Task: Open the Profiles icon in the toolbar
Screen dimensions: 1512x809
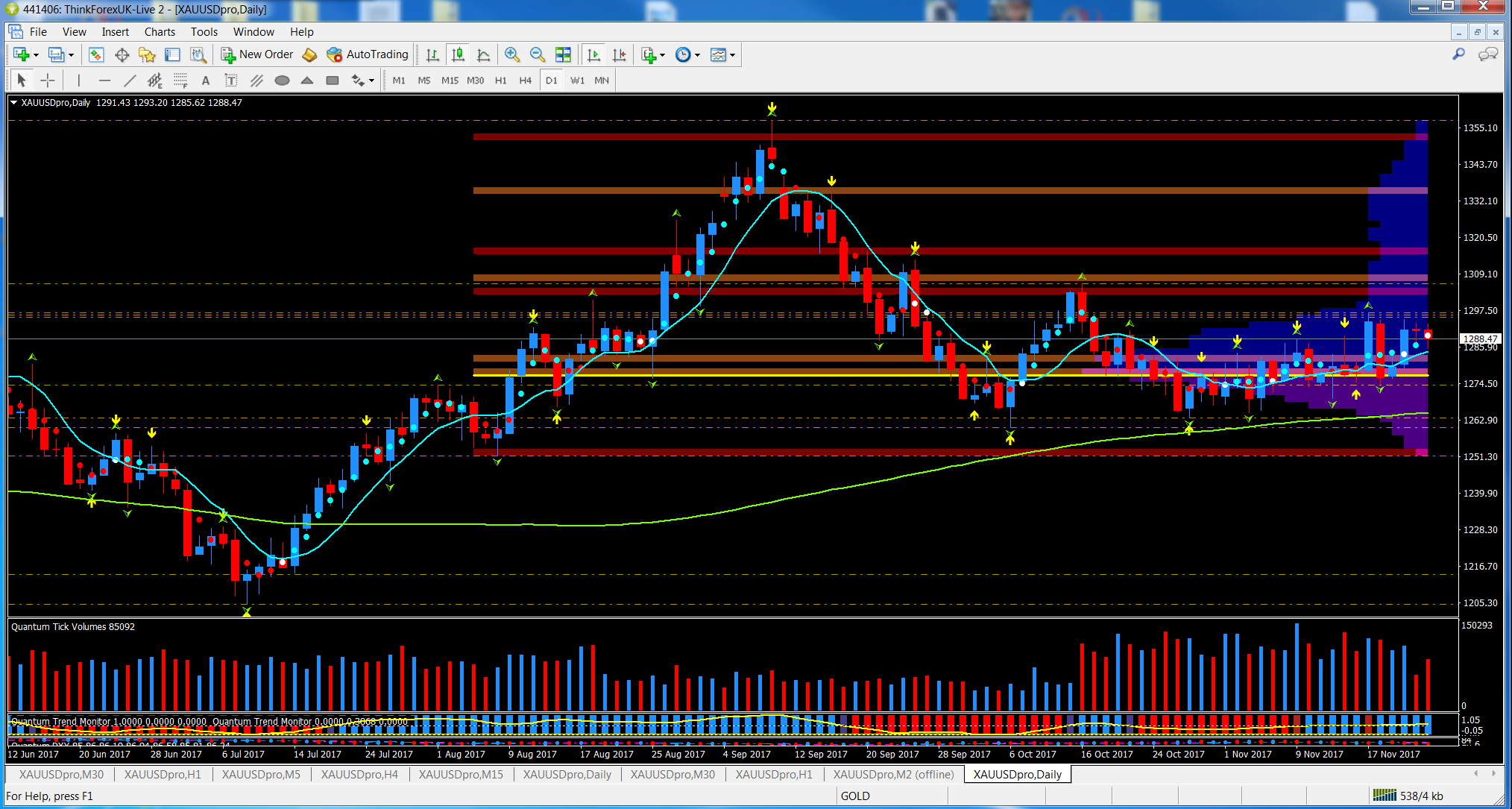Action: tap(57, 54)
